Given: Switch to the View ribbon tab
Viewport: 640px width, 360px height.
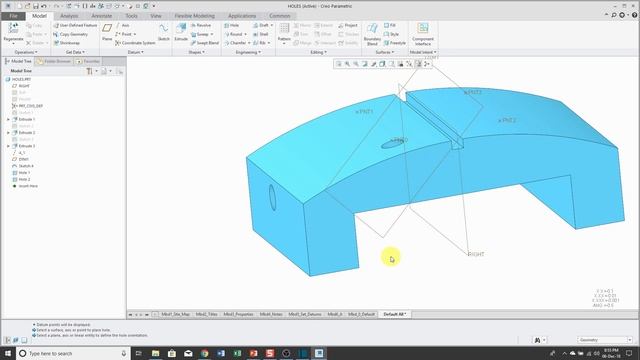Looking at the screenshot, I should 156,16.
